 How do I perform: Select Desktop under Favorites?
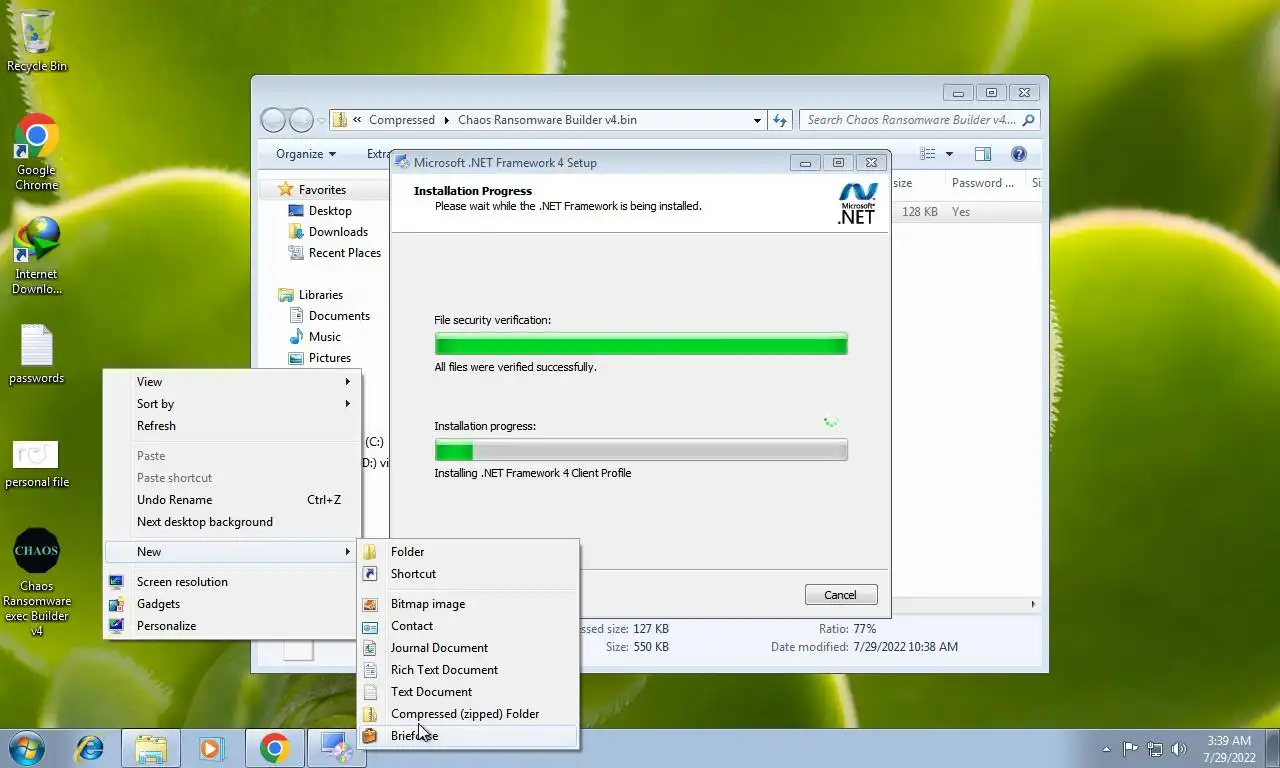pyautogui.click(x=330, y=211)
